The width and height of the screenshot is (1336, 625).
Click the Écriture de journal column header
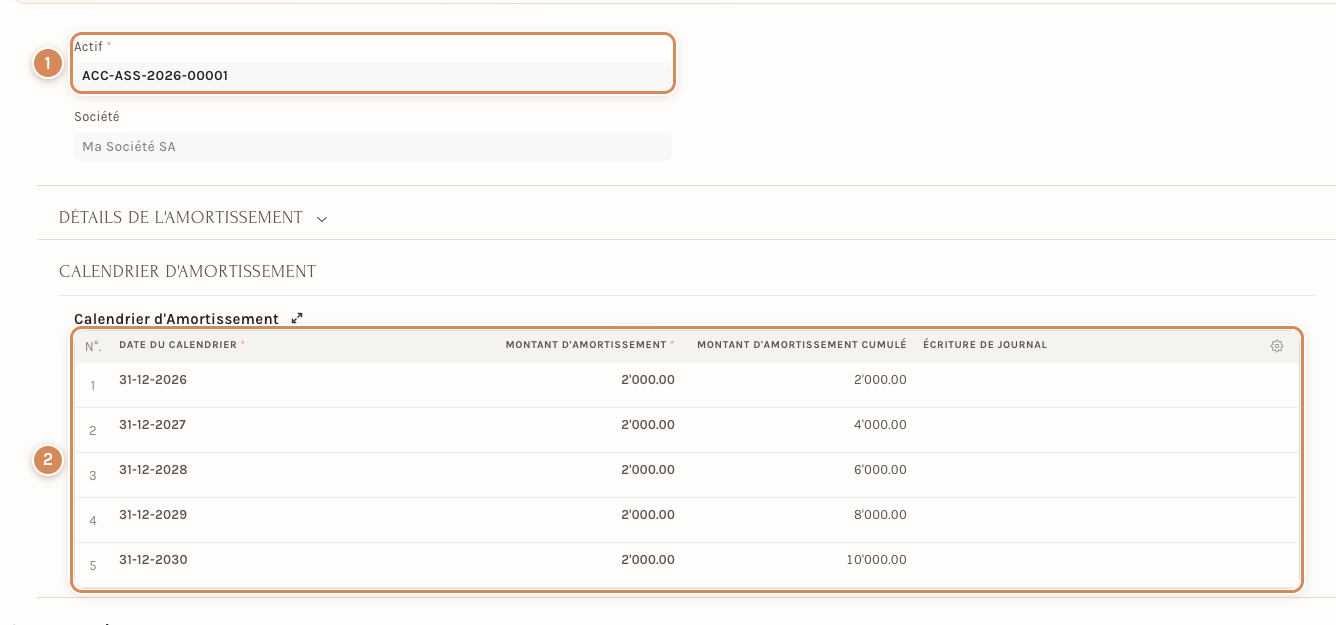click(x=985, y=345)
